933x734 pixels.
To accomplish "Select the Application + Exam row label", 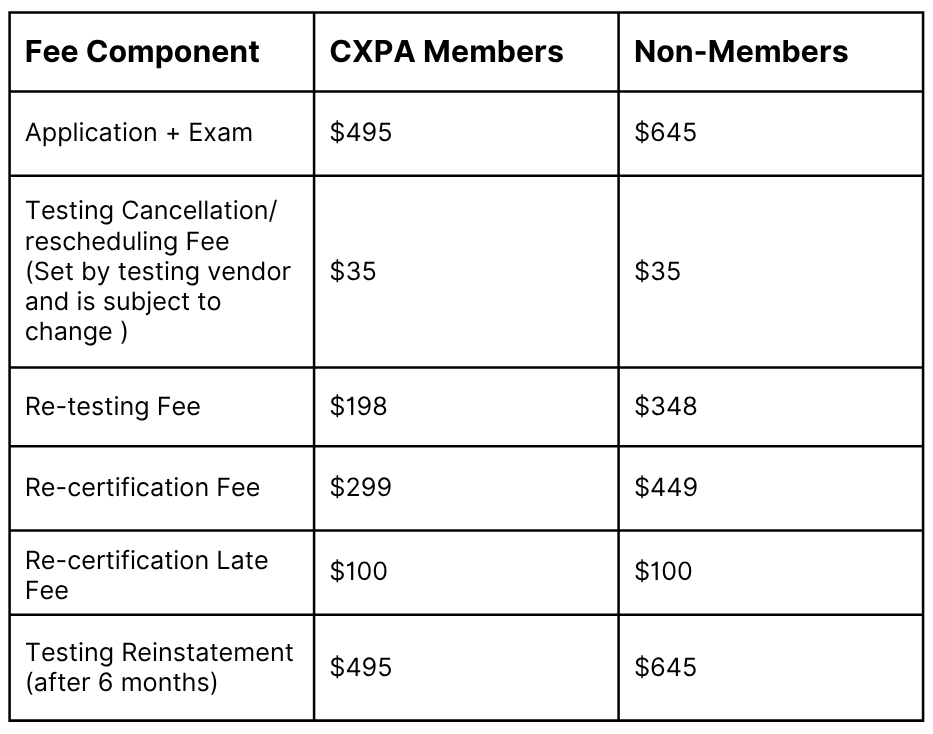I will point(139,133).
